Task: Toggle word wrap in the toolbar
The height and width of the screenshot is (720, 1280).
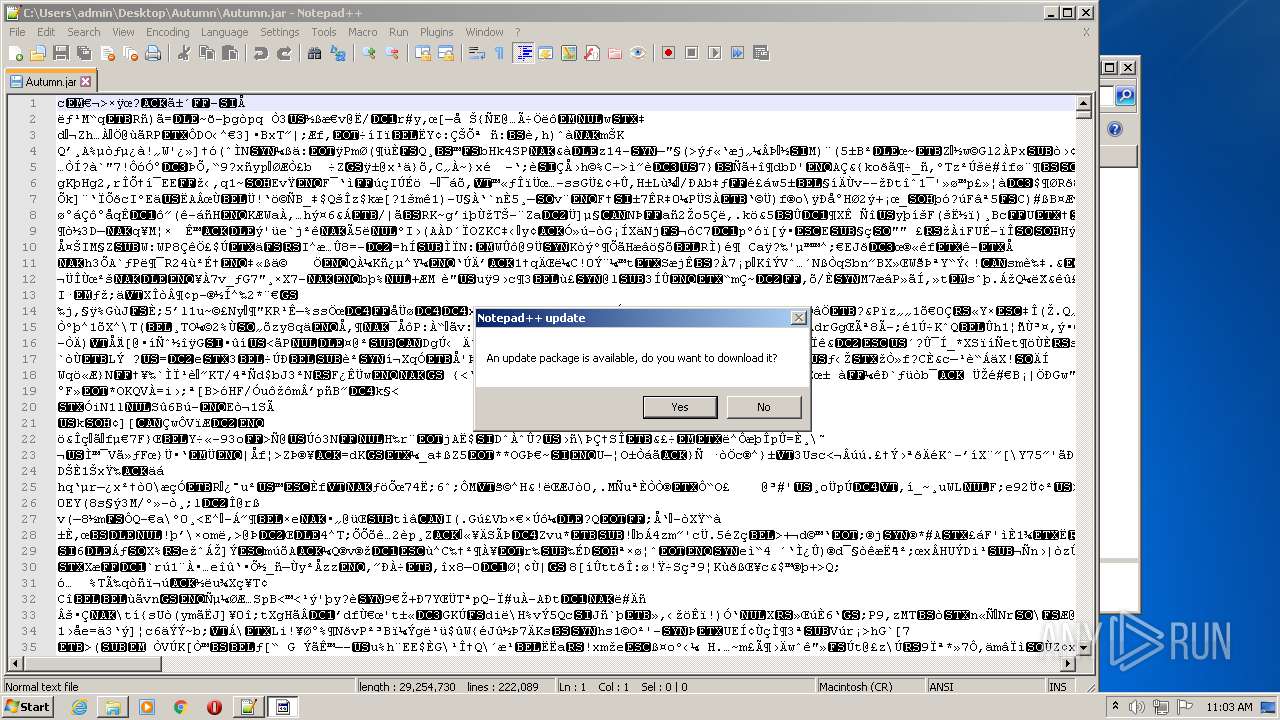Action: pos(476,52)
